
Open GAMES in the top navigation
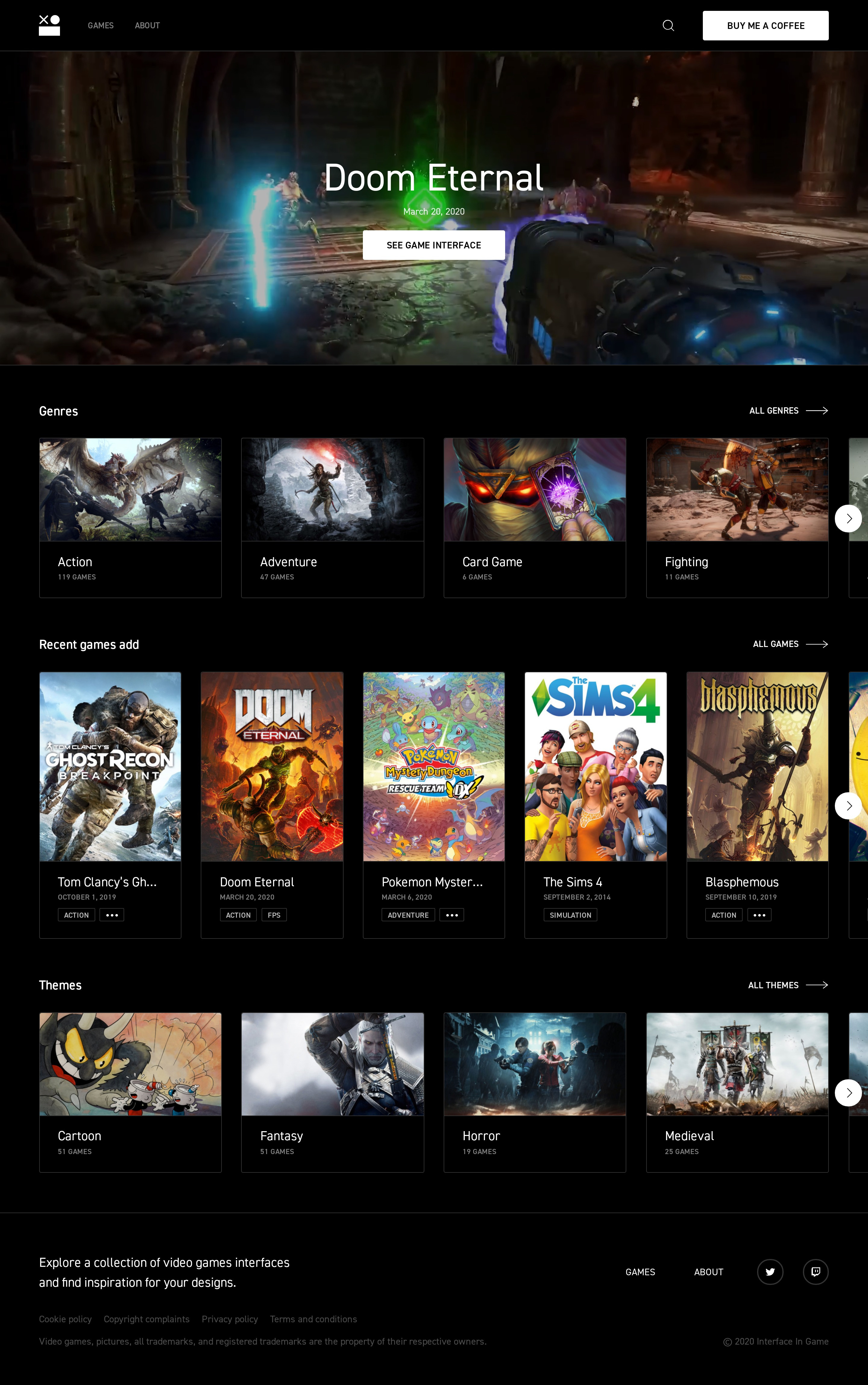[100, 25]
